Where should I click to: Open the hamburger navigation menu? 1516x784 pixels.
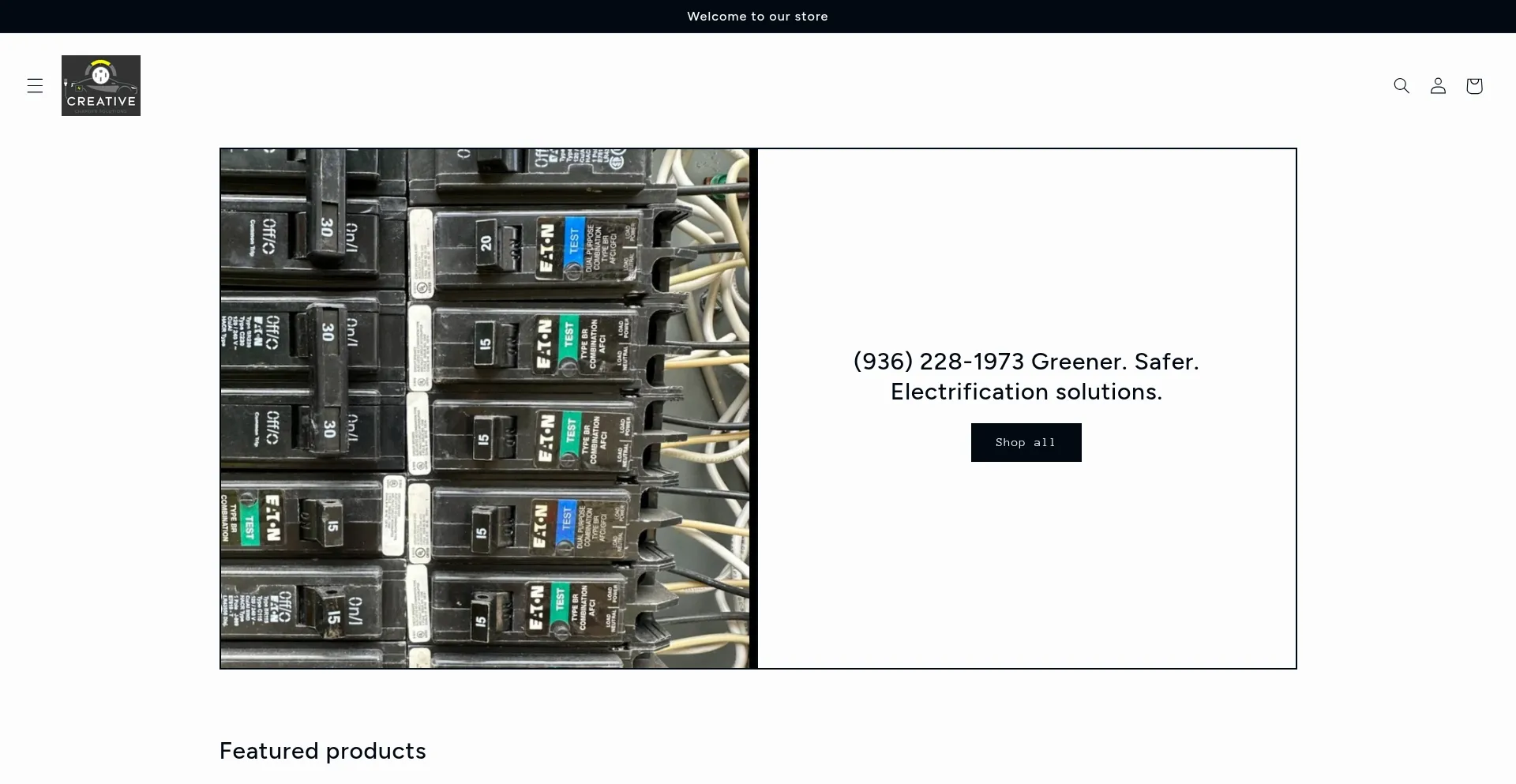[35, 86]
